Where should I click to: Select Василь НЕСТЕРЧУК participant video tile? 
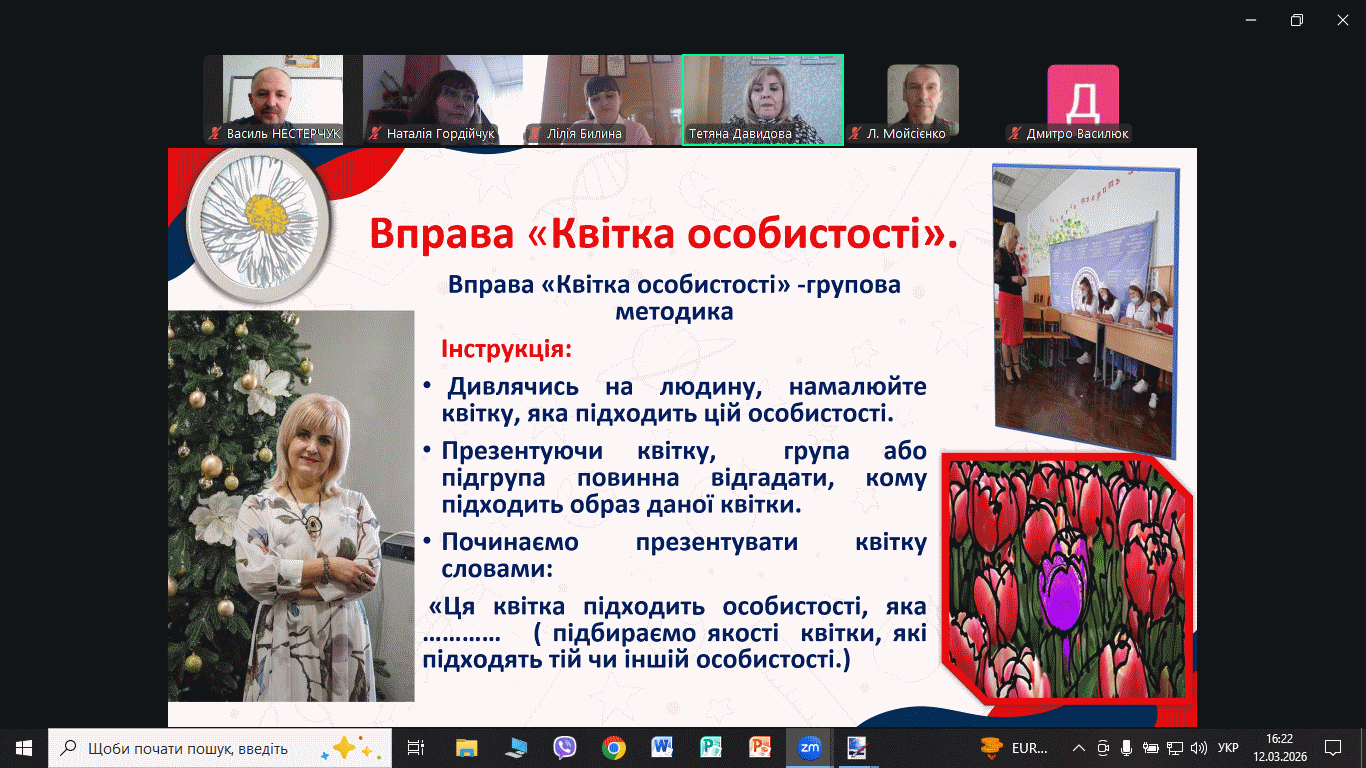(282, 99)
